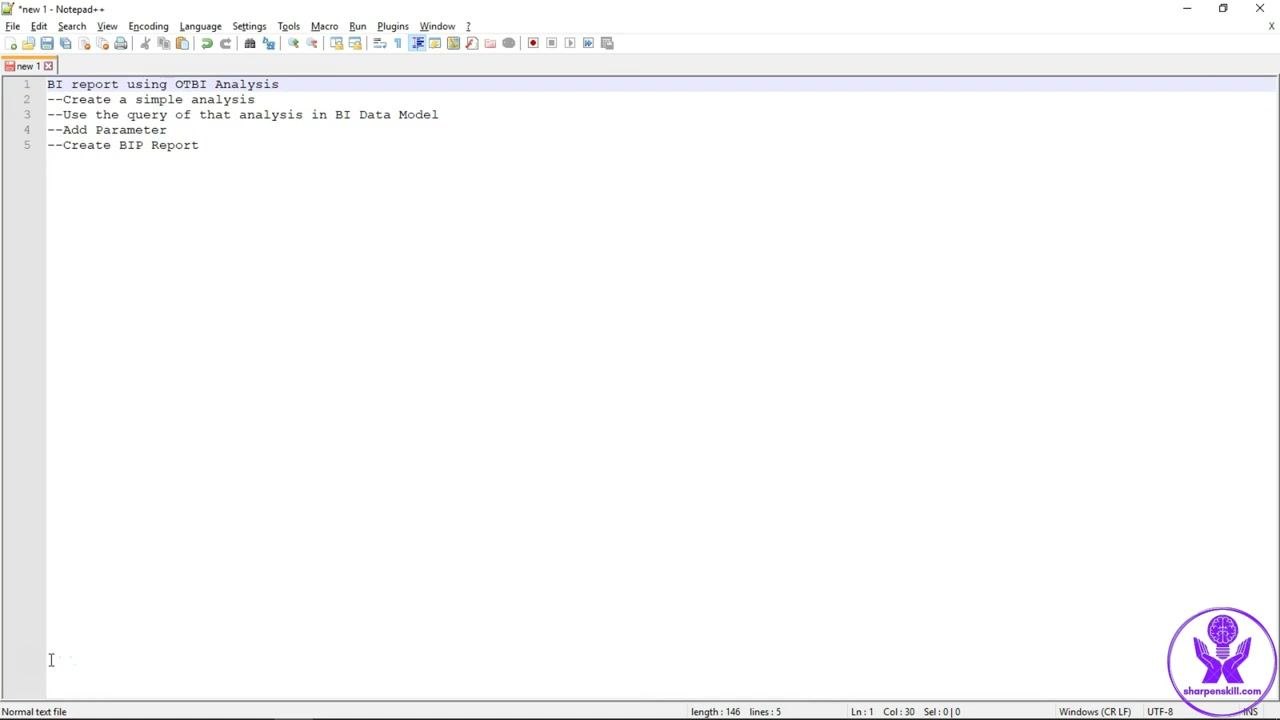Cut the selection using the scissors icon
1280x720 pixels.
(145, 43)
